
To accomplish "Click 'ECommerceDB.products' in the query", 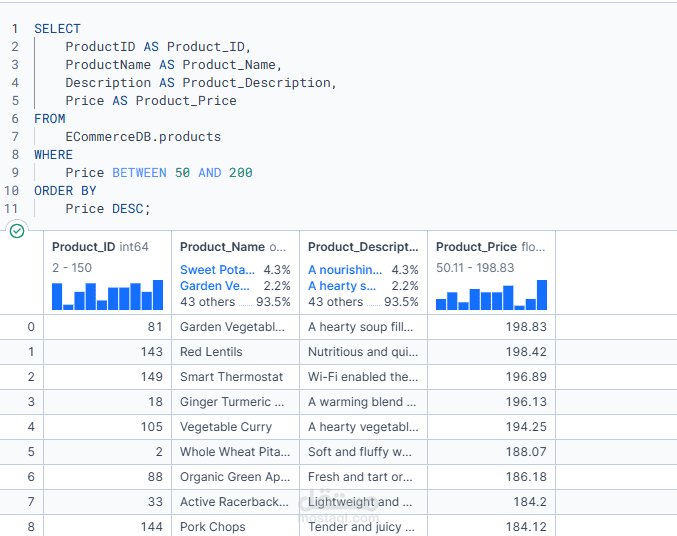I will [143, 137].
